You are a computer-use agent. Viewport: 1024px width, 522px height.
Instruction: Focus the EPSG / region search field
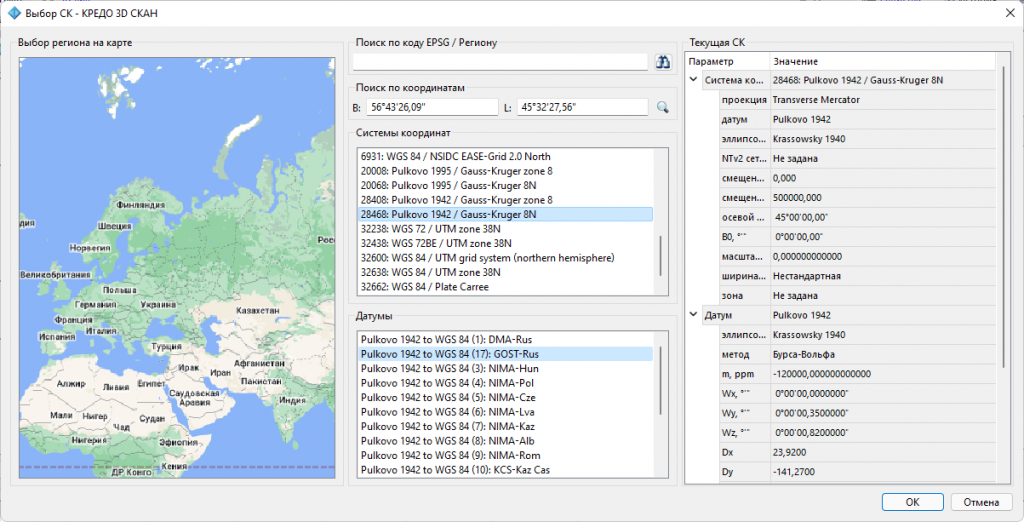[x=500, y=62]
